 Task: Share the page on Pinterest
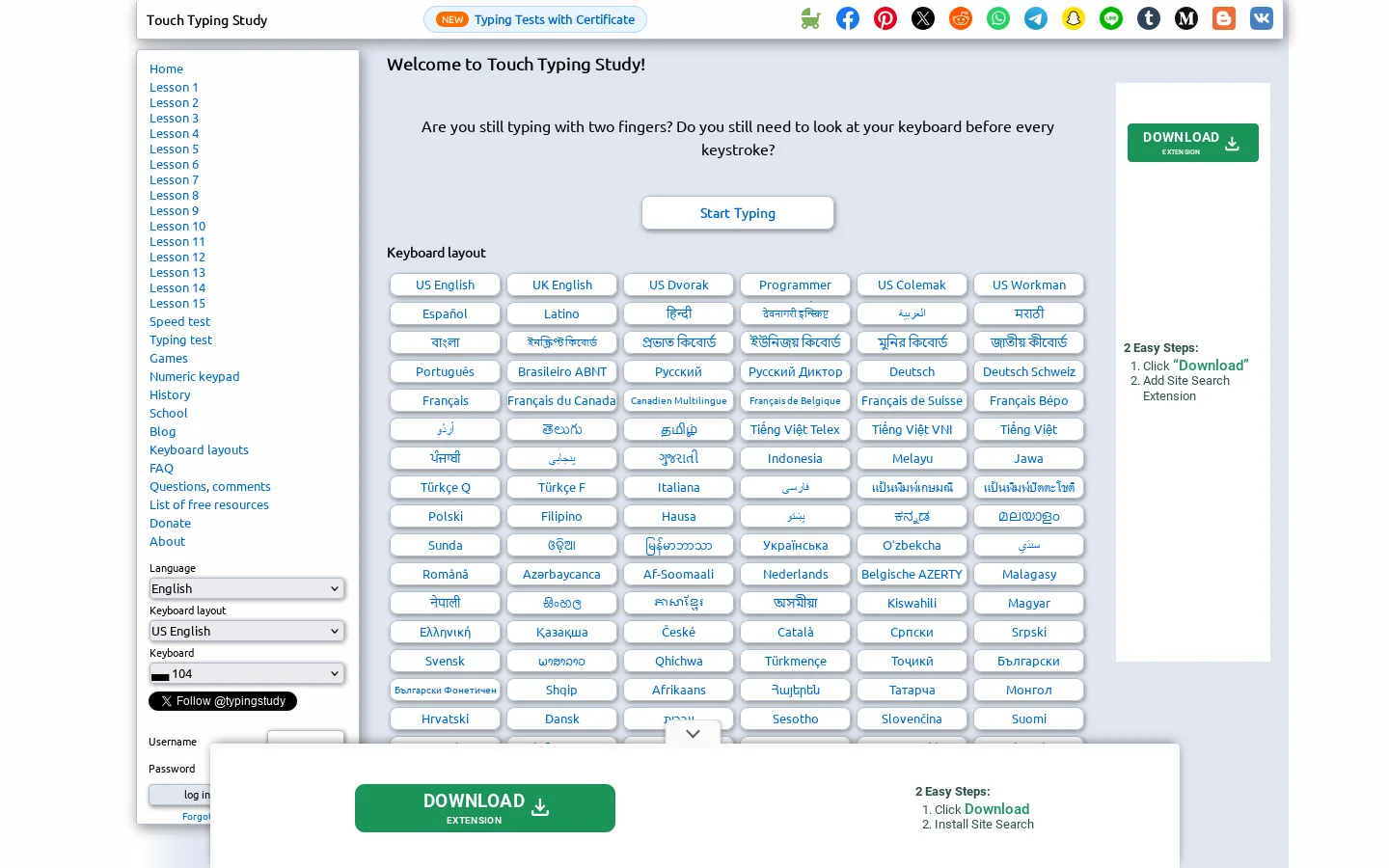pos(885,18)
